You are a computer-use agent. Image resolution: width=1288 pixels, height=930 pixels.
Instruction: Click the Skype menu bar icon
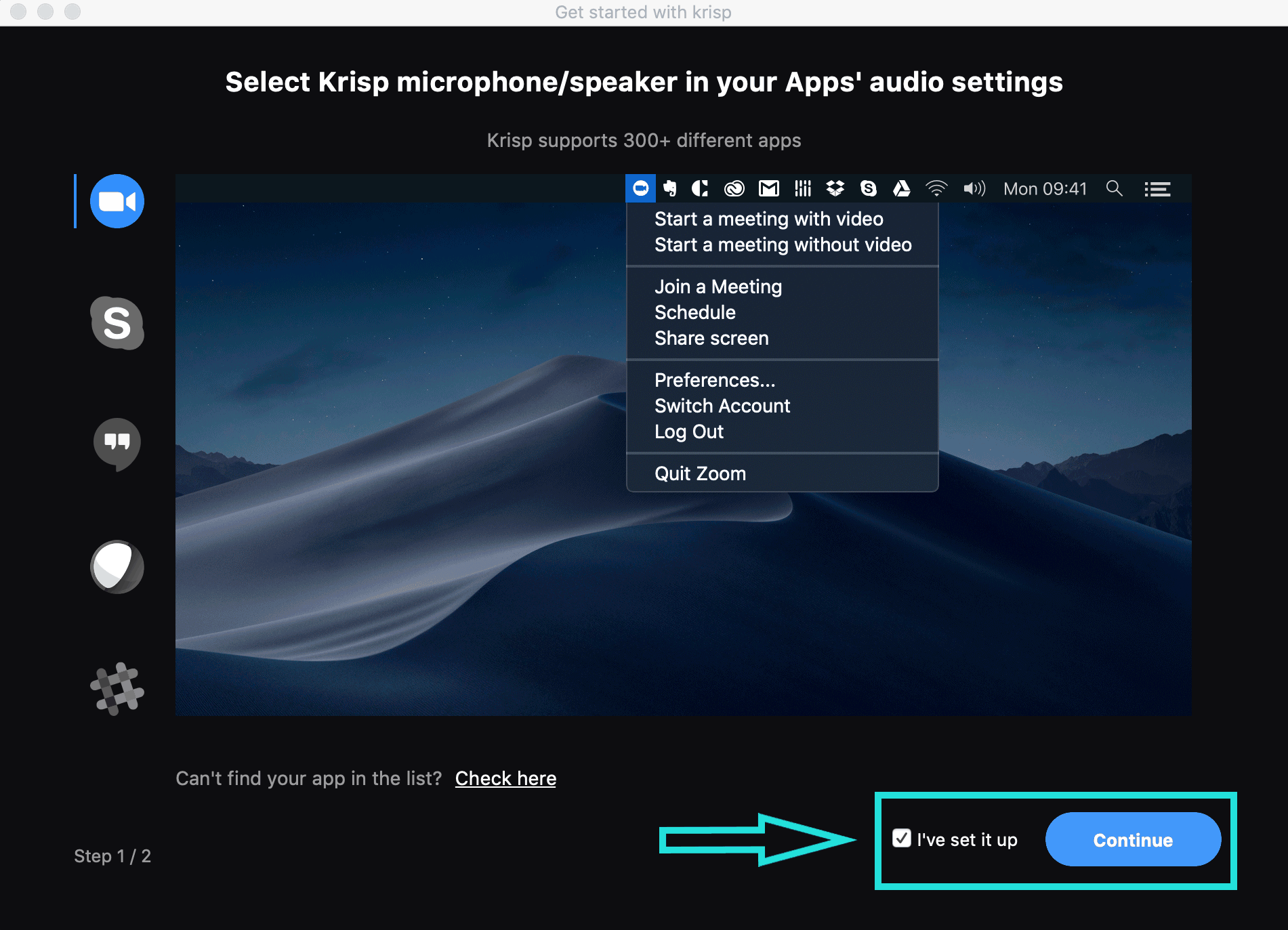pyautogui.click(x=869, y=188)
